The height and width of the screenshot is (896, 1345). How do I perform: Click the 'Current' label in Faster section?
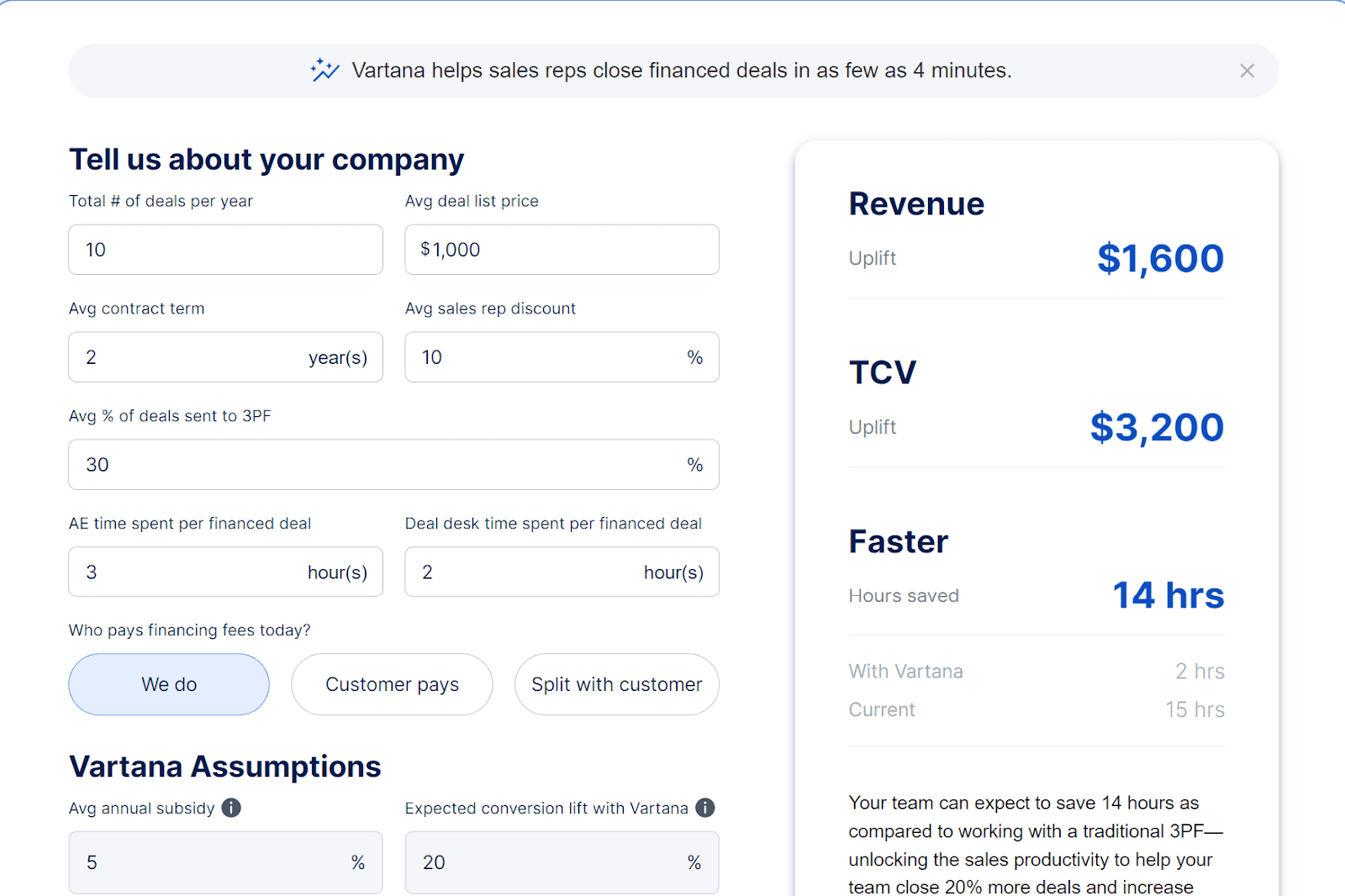882,709
